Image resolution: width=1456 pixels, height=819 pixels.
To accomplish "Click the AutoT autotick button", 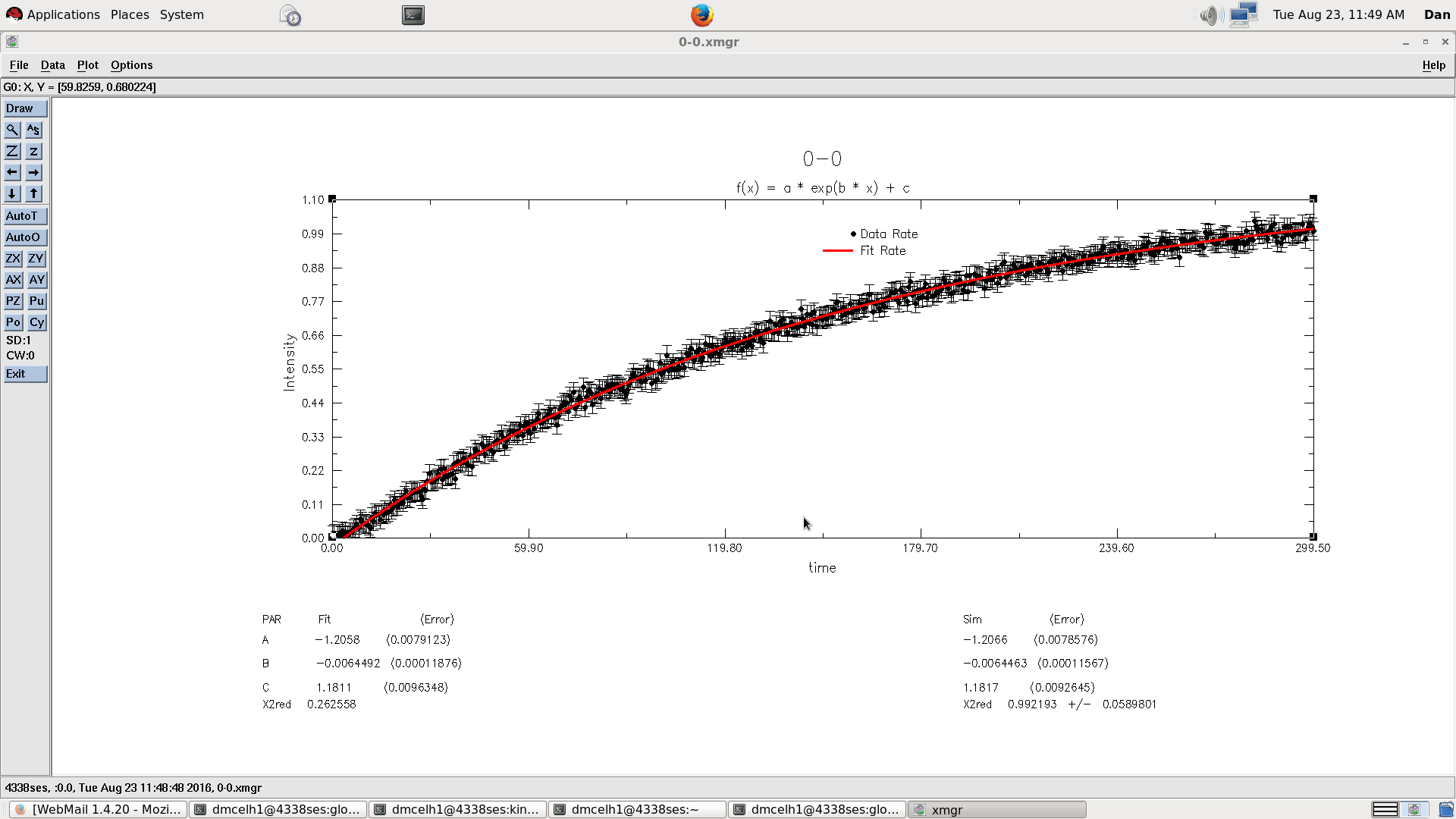I will pos(26,216).
